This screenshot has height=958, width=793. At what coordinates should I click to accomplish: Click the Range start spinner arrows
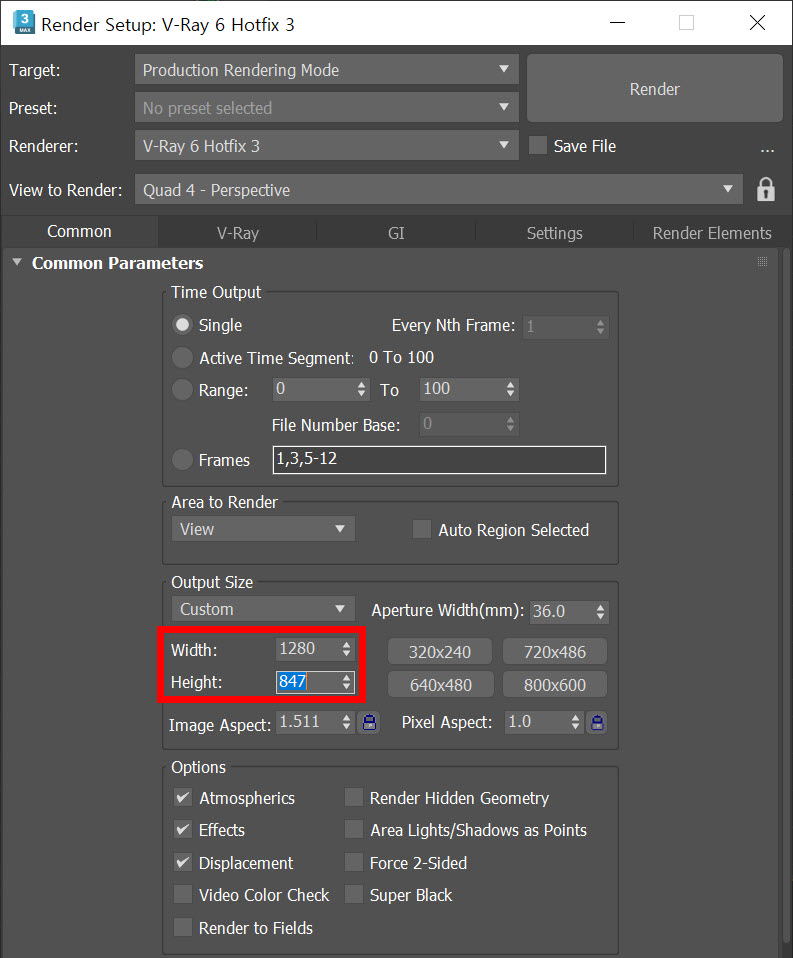(361, 389)
